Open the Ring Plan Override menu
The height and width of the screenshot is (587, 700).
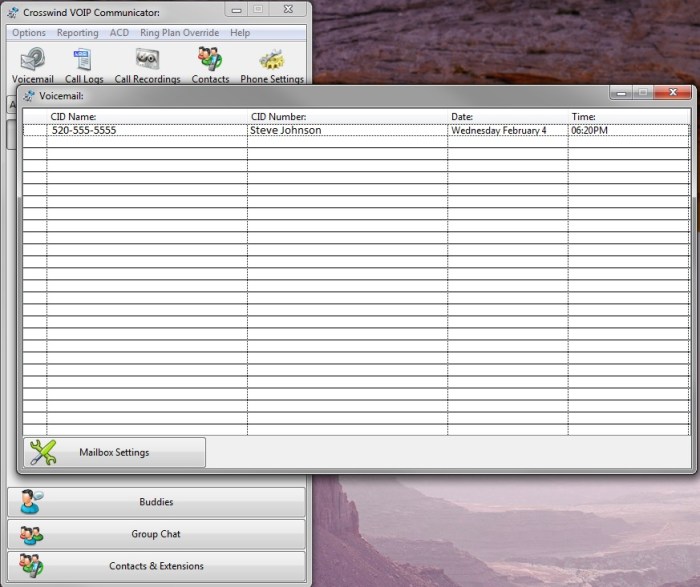tap(179, 33)
